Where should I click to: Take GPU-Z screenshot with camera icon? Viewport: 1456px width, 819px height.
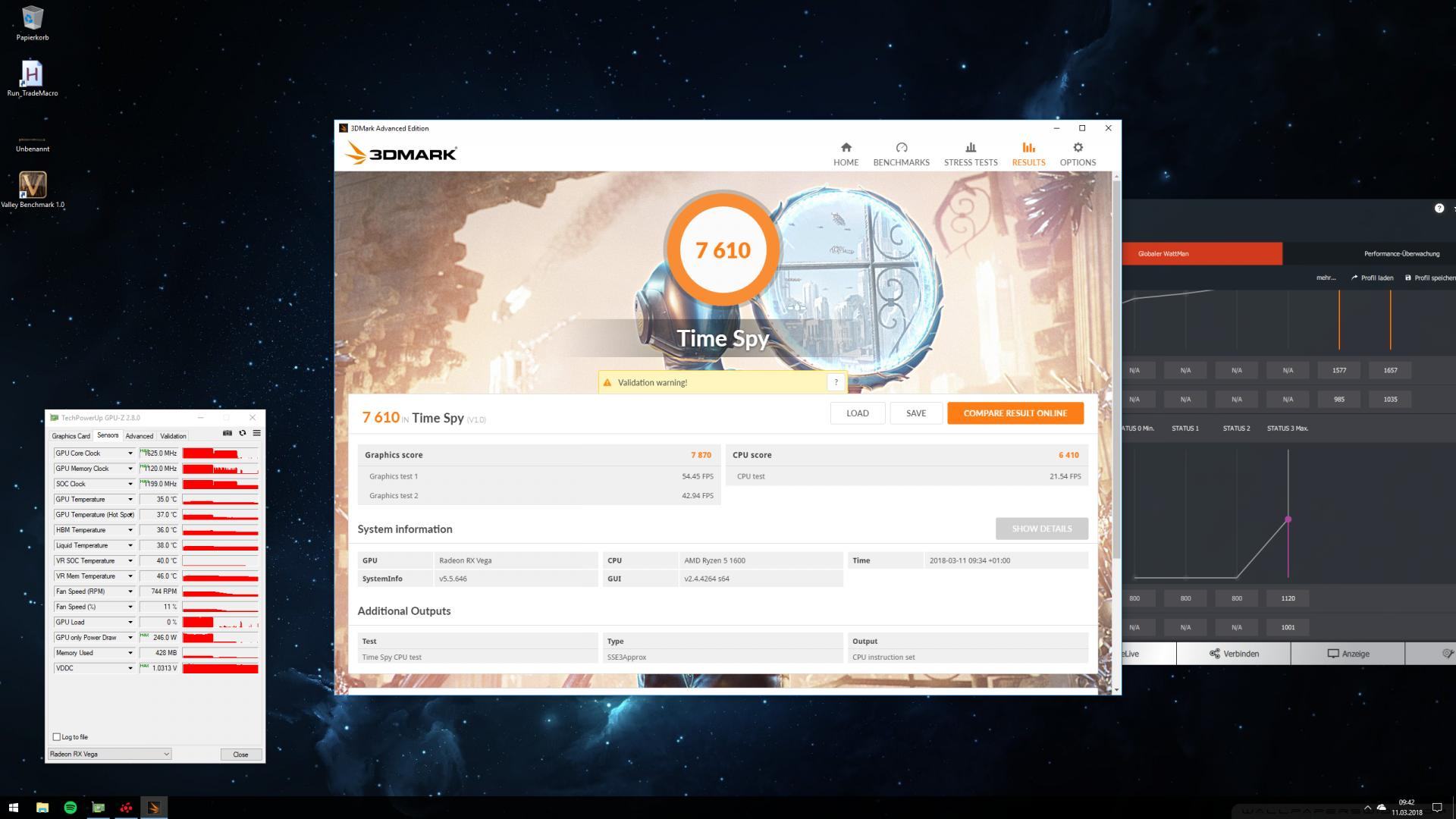tap(227, 433)
